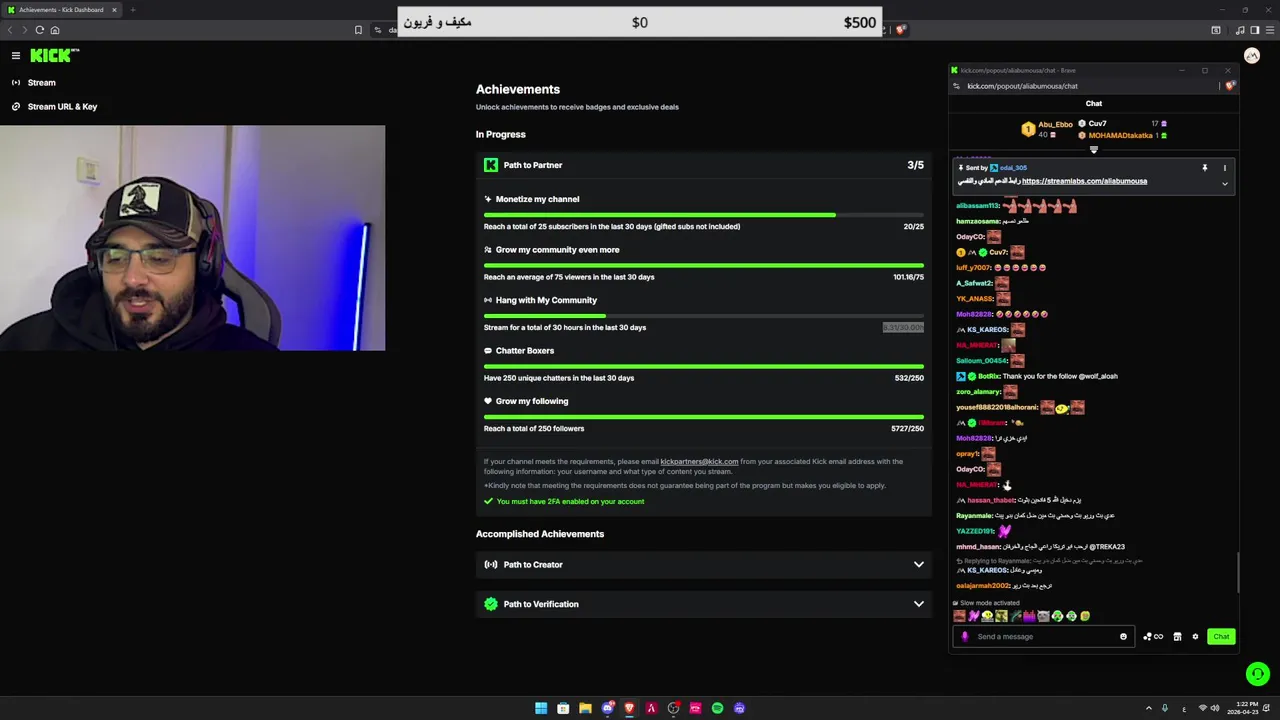1280x720 pixels.
Task: Open the channel points infinity button
Action: 1154,637
